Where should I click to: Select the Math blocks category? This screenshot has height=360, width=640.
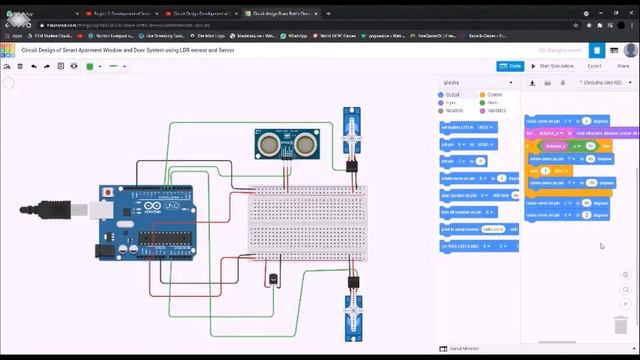tap(489, 103)
